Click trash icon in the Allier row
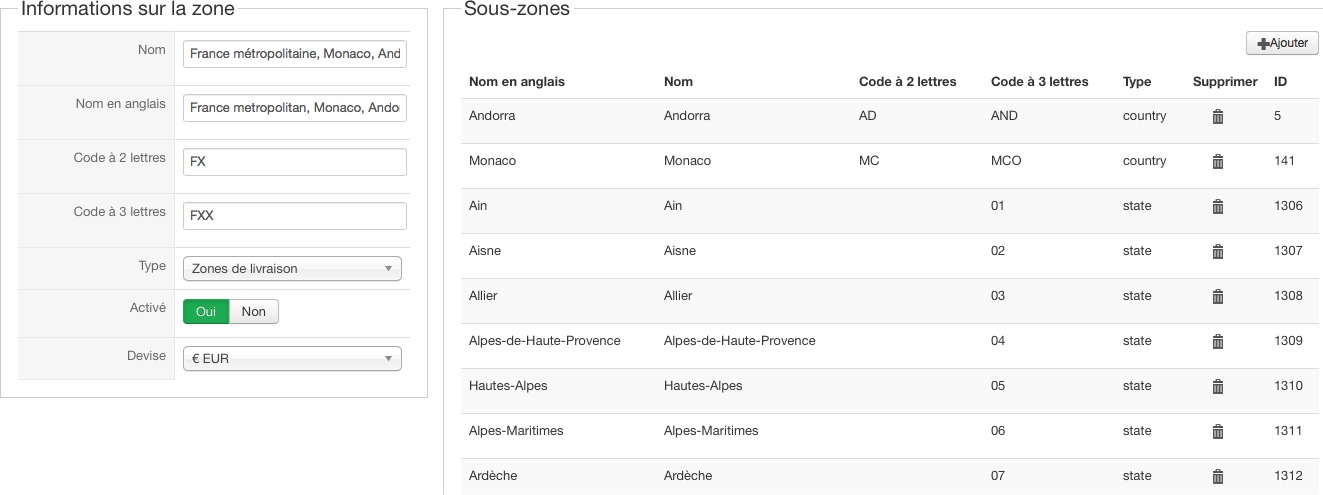 [1217, 296]
